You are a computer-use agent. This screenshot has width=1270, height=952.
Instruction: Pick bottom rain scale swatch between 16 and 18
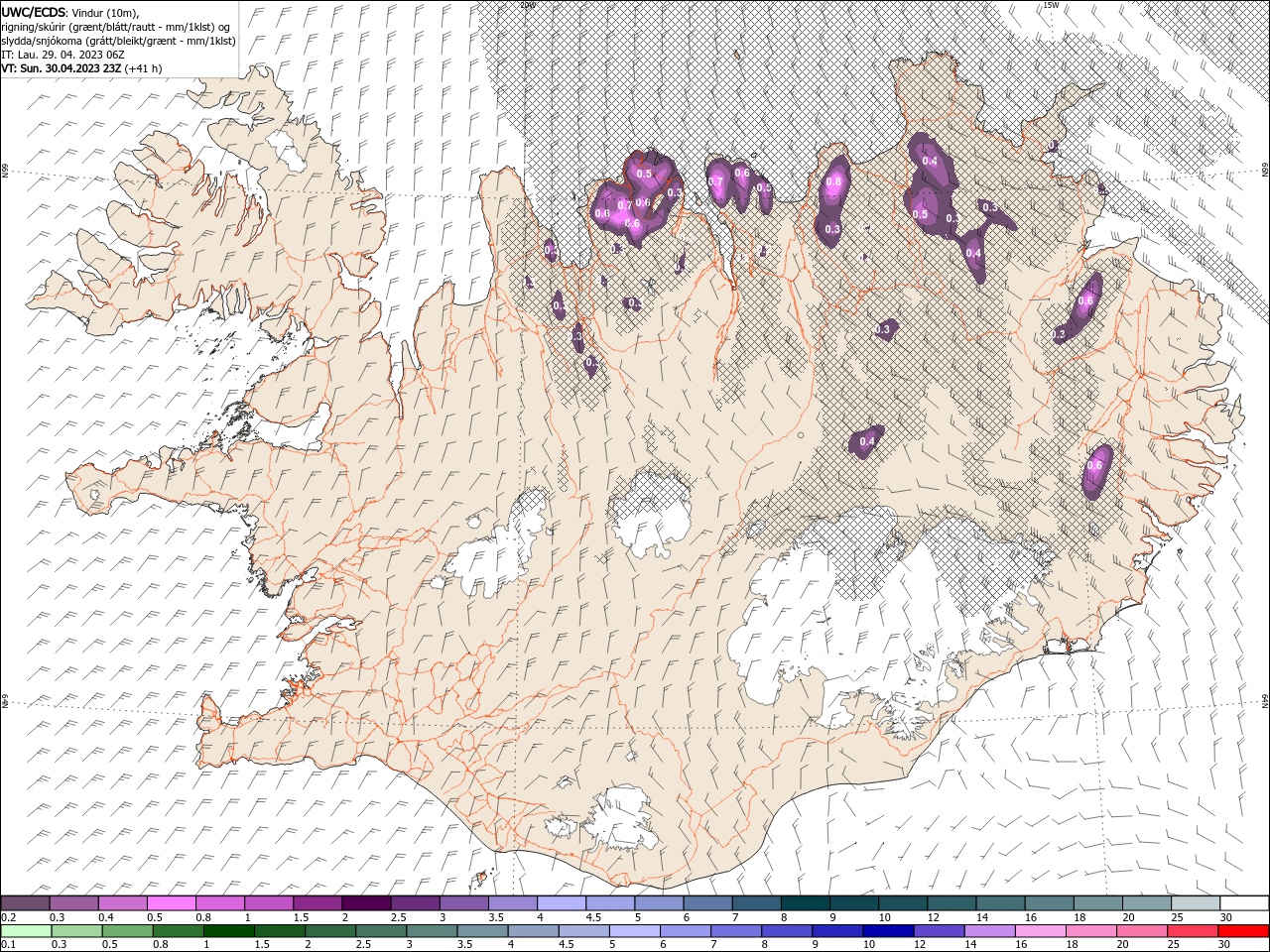[1041, 931]
